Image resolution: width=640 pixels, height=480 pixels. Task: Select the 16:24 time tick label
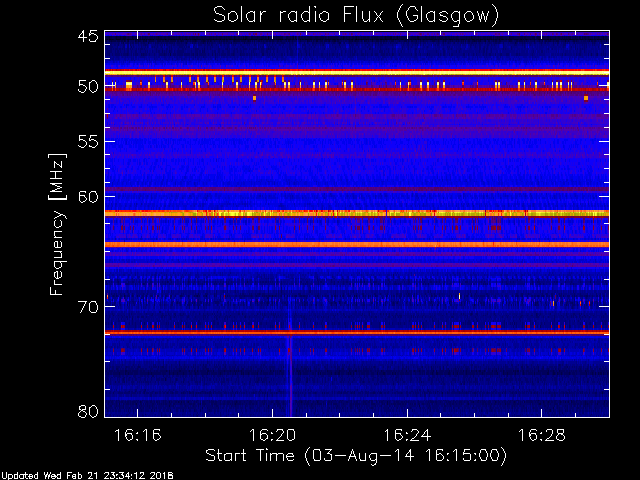coord(407,435)
